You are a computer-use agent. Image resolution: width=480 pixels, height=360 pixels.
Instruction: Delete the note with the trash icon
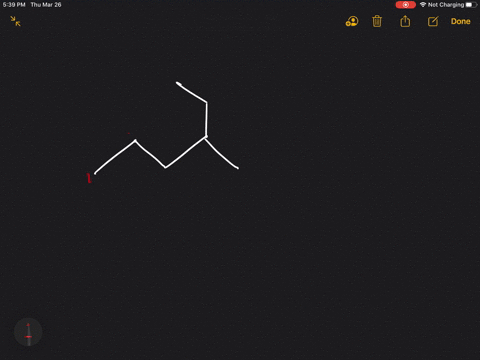(377, 21)
